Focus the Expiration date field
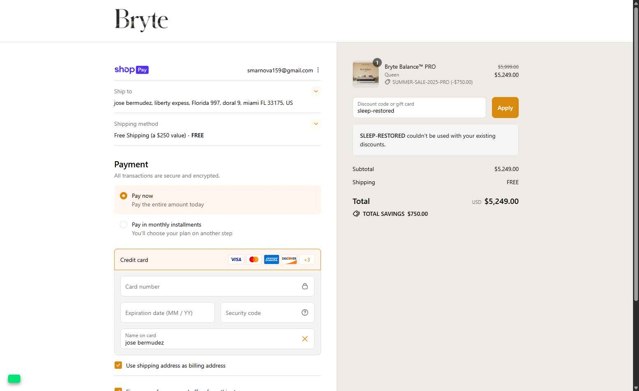The image size is (639, 391). tap(167, 313)
